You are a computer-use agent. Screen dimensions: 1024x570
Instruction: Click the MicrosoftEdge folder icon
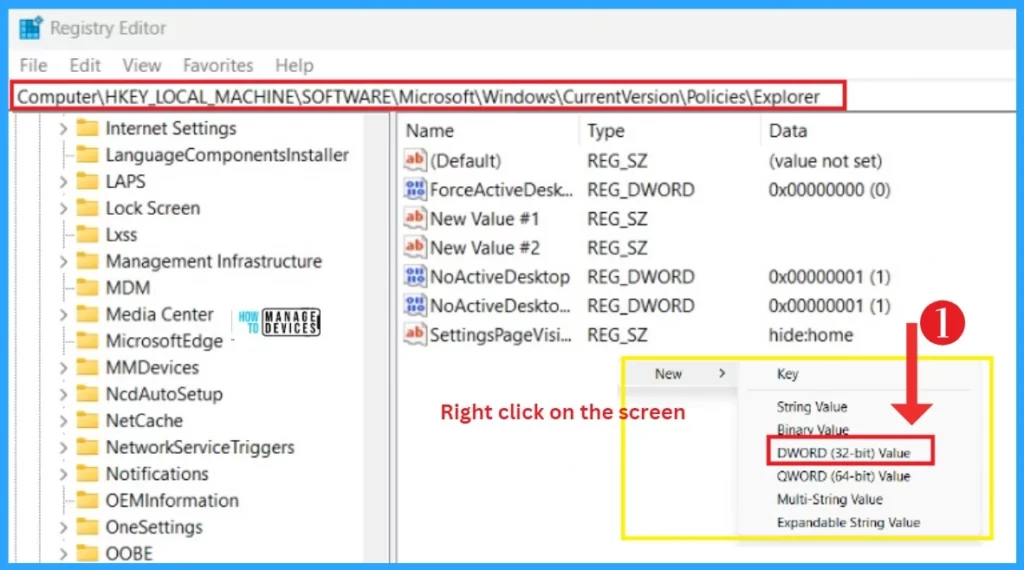pos(87,341)
